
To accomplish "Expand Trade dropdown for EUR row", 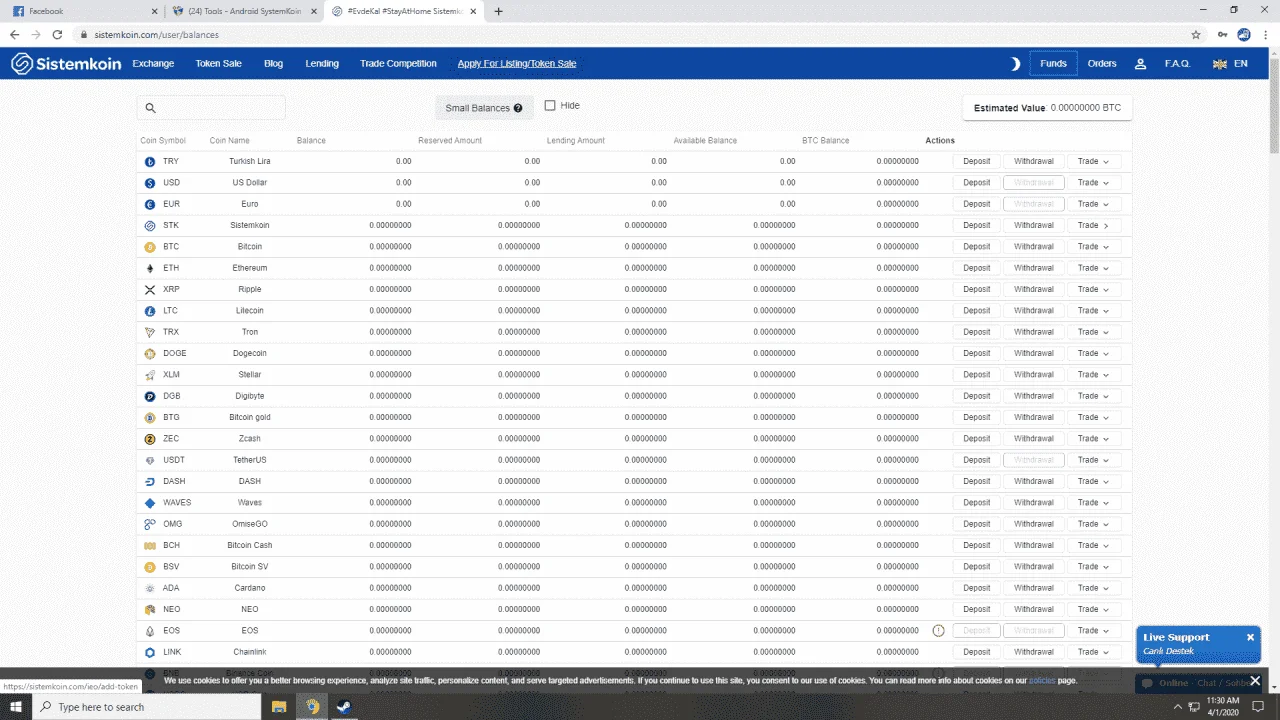I will (1094, 204).
